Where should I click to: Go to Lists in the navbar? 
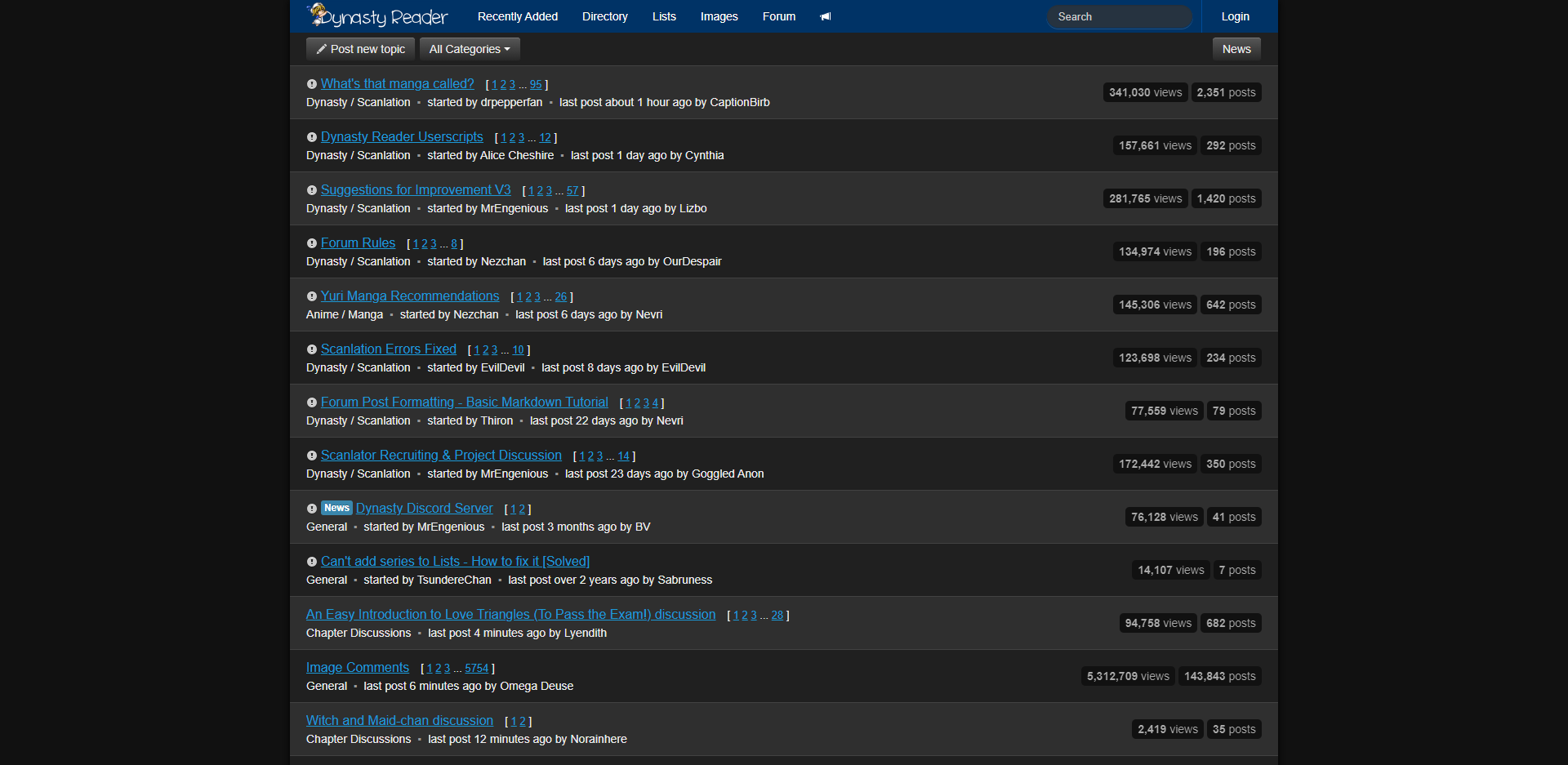[x=664, y=16]
